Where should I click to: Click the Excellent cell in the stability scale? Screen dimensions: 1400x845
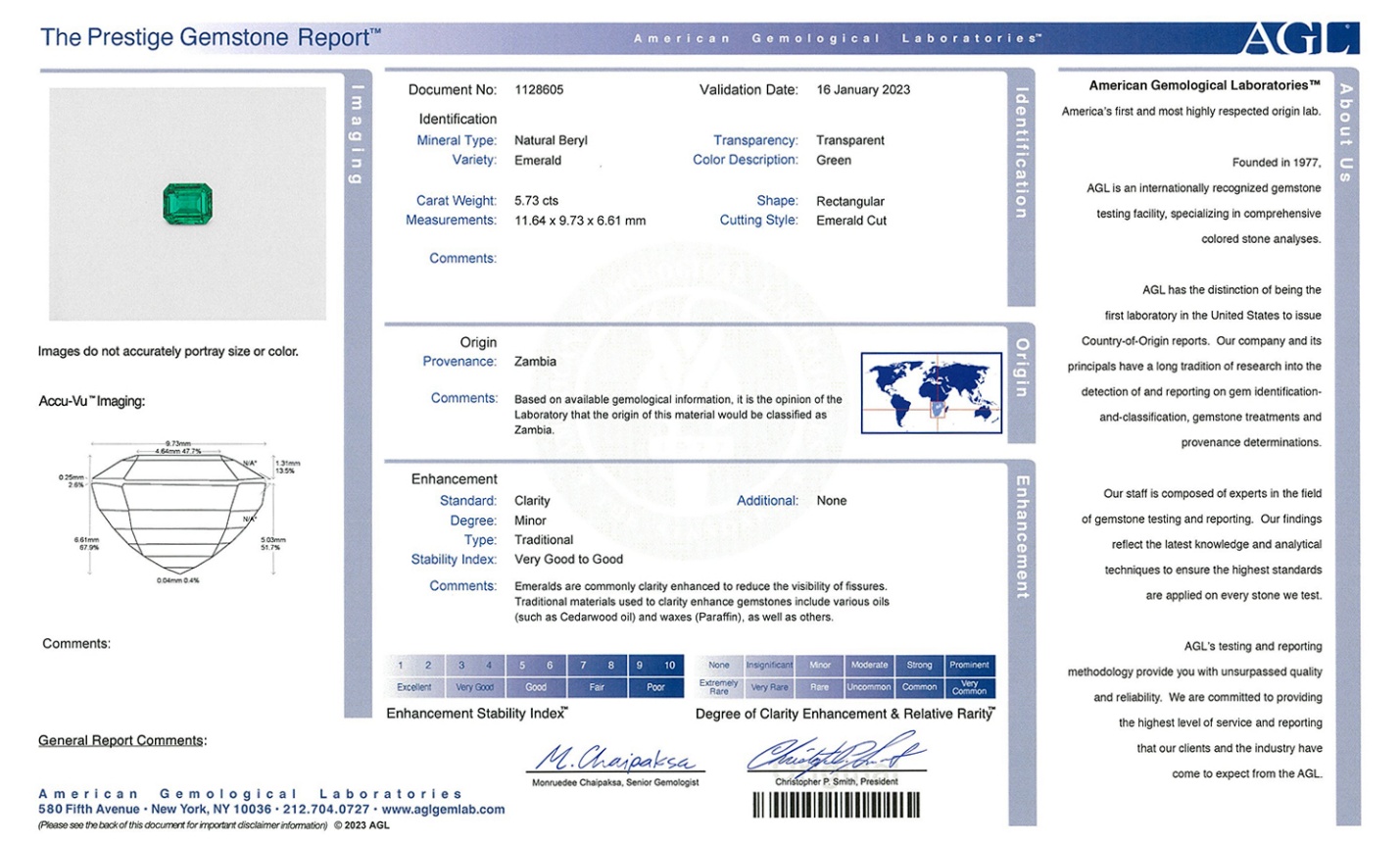coord(413,687)
